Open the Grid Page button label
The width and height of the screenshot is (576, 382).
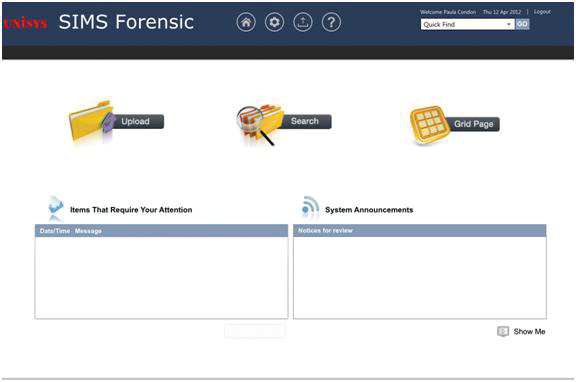coord(473,124)
